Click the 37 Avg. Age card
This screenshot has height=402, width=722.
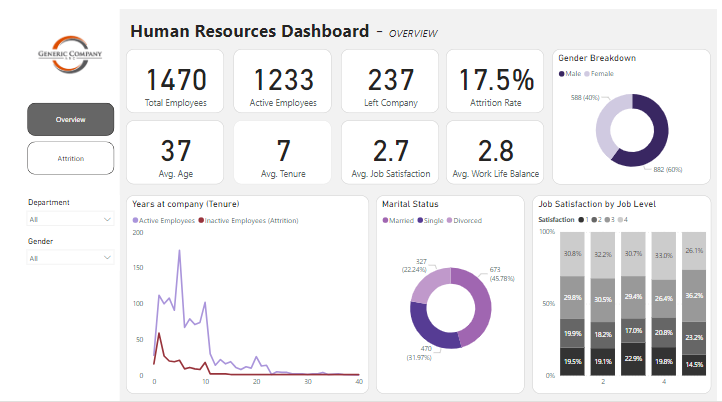(175, 152)
